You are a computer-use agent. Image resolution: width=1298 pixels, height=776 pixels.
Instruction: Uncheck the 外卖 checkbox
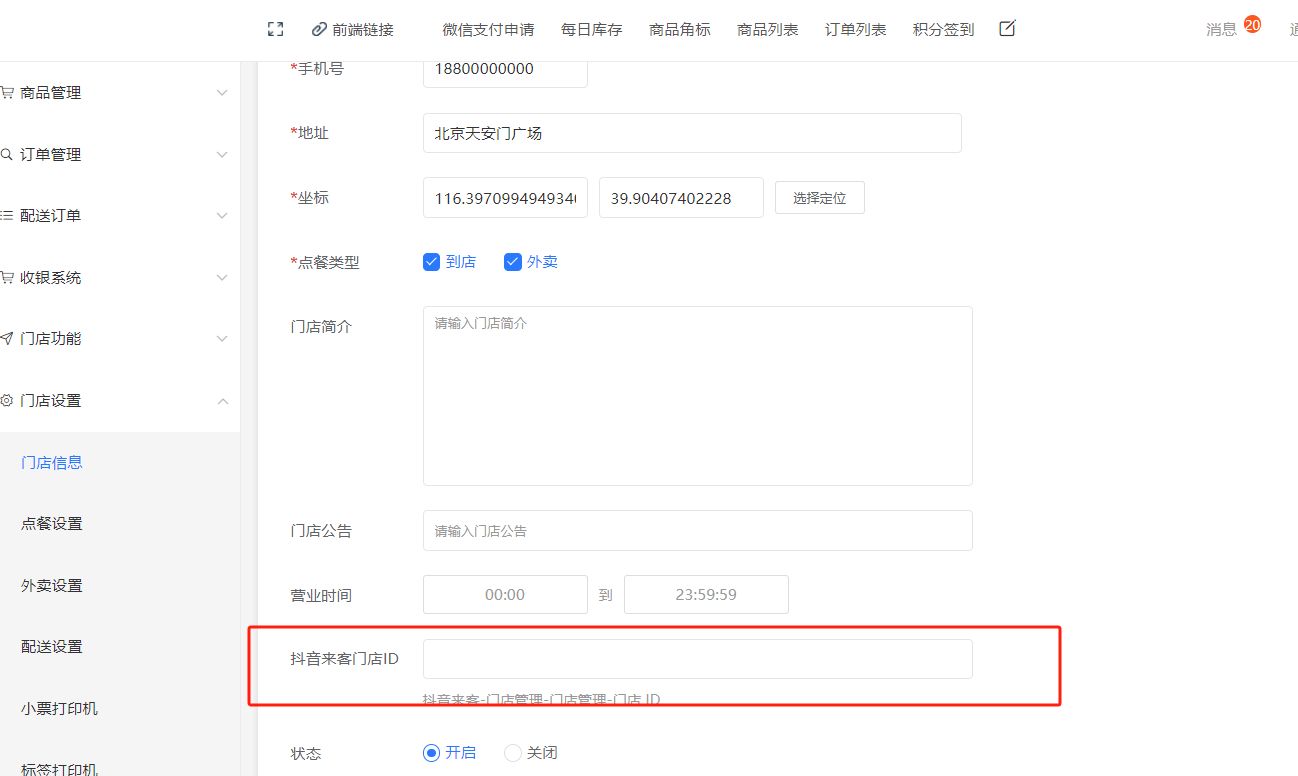(x=513, y=262)
